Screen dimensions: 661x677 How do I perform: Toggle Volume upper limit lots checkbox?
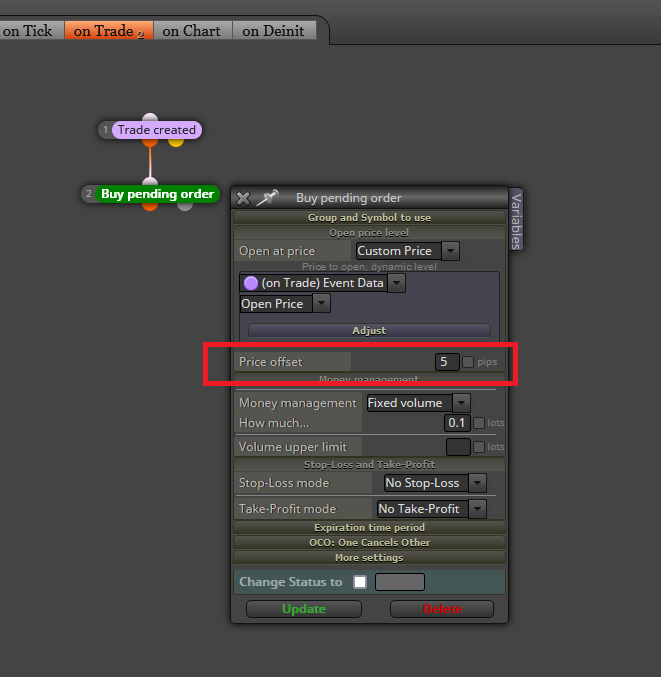coord(479,447)
